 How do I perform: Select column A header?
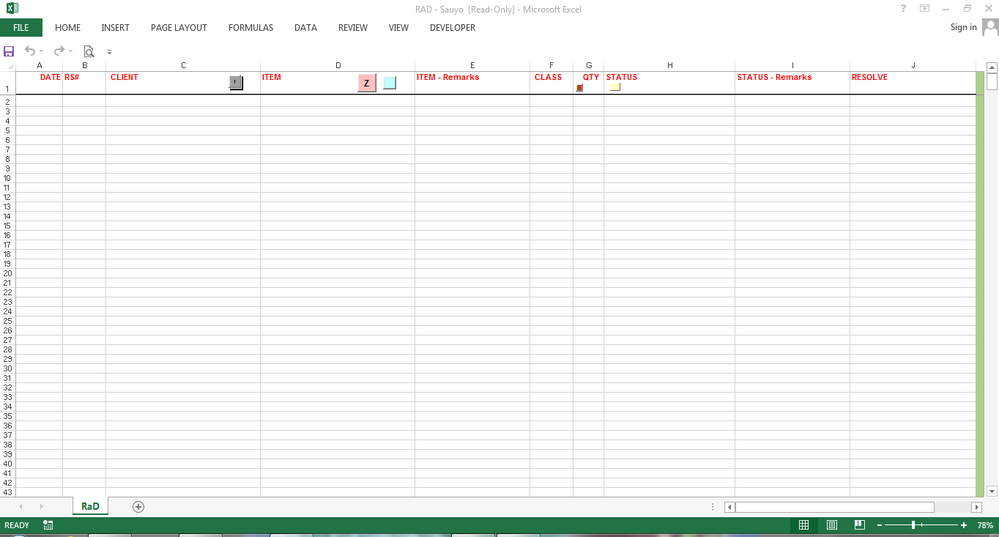click(39, 66)
